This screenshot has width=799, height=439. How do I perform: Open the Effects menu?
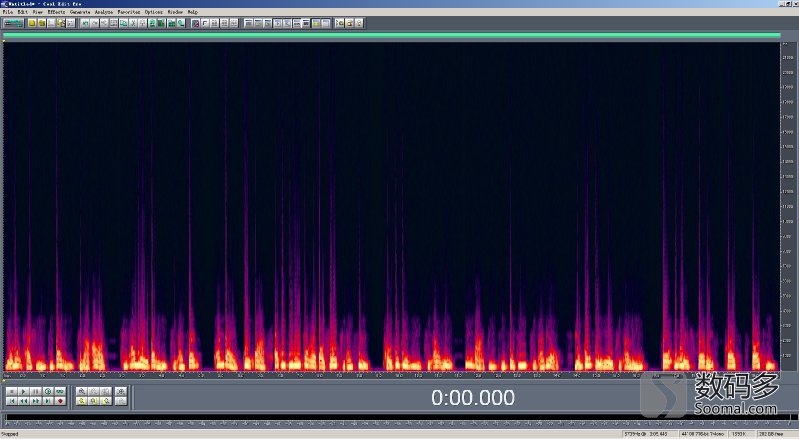pyautogui.click(x=56, y=12)
